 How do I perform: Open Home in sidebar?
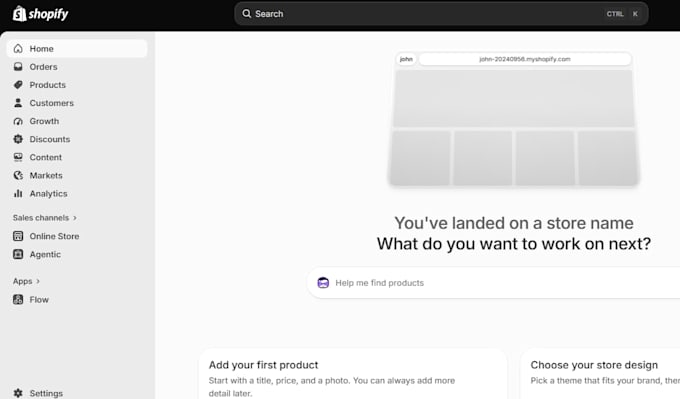point(77,49)
